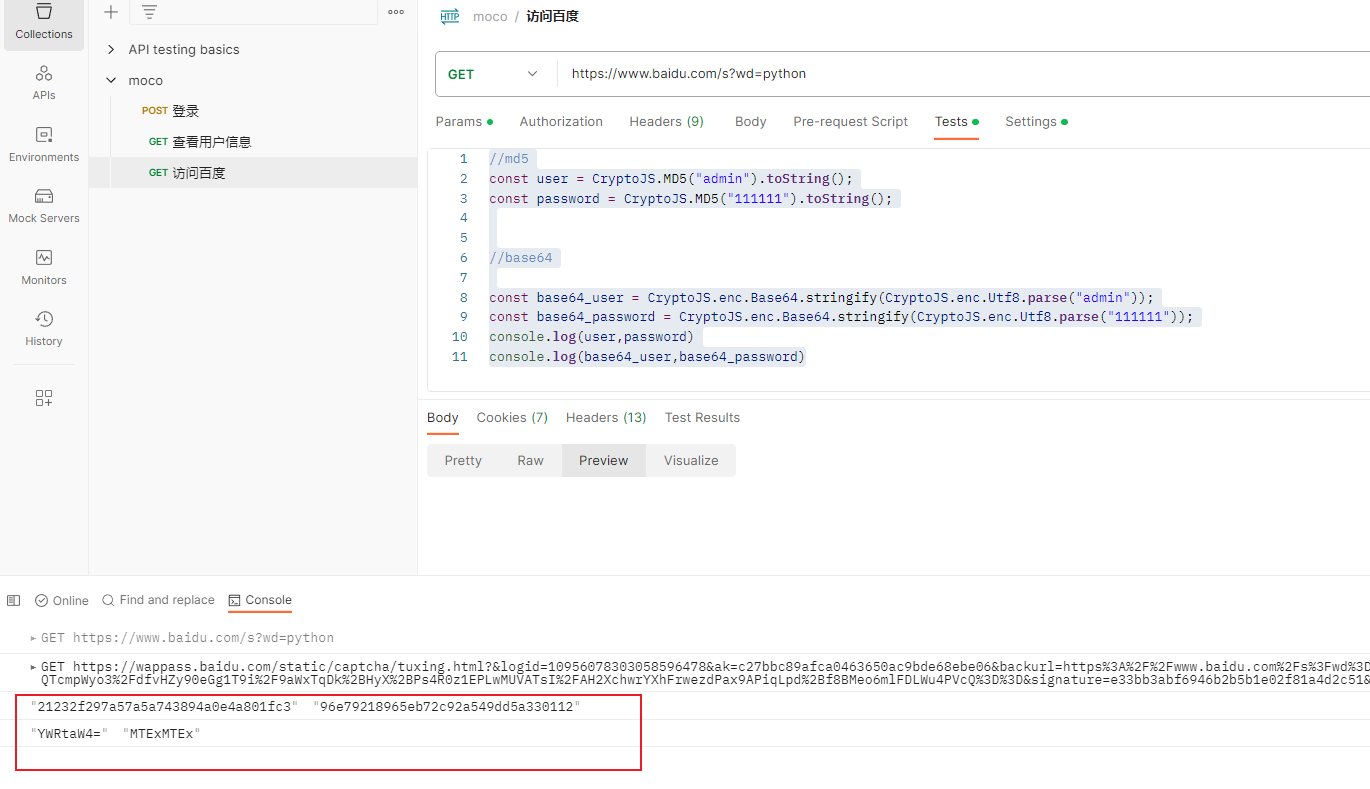Open the Monitors panel
This screenshot has width=1370, height=789.
pyautogui.click(x=43, y=268)
